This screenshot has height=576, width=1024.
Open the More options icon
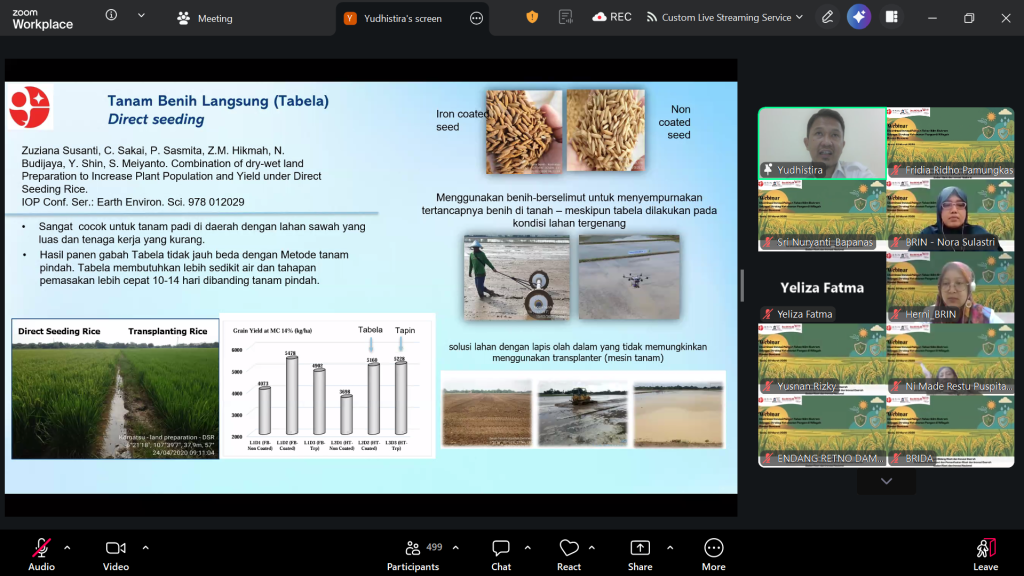713,554
